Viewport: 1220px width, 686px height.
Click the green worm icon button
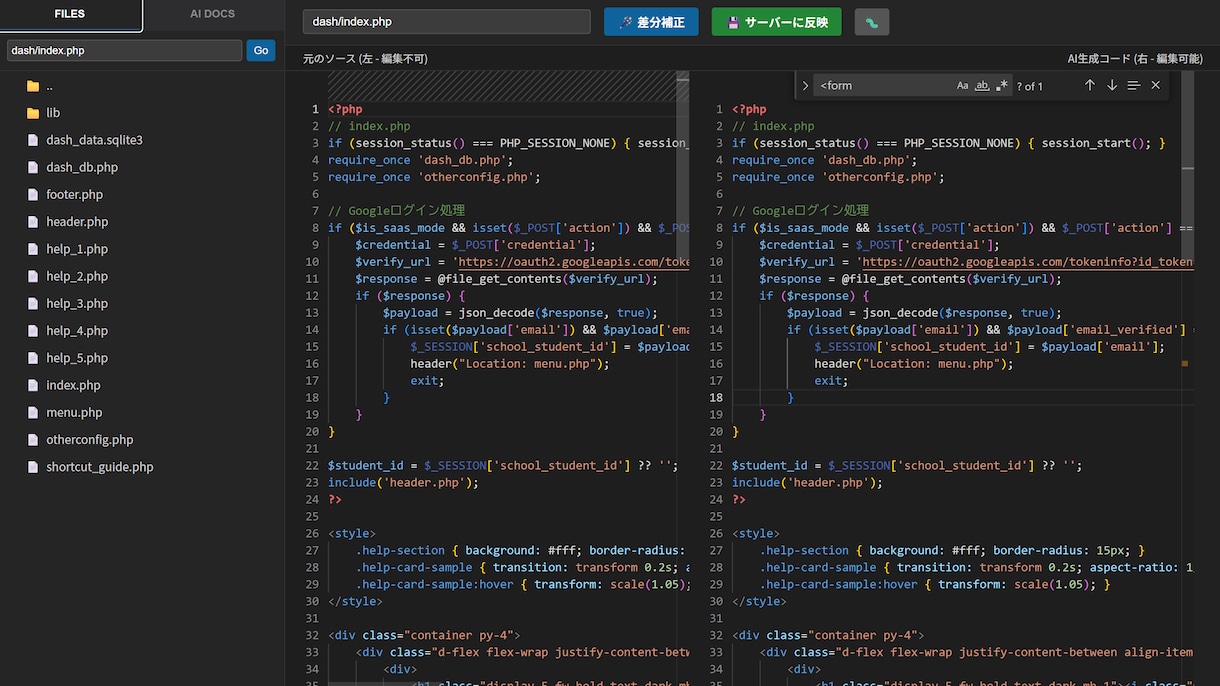pos(872,22)
